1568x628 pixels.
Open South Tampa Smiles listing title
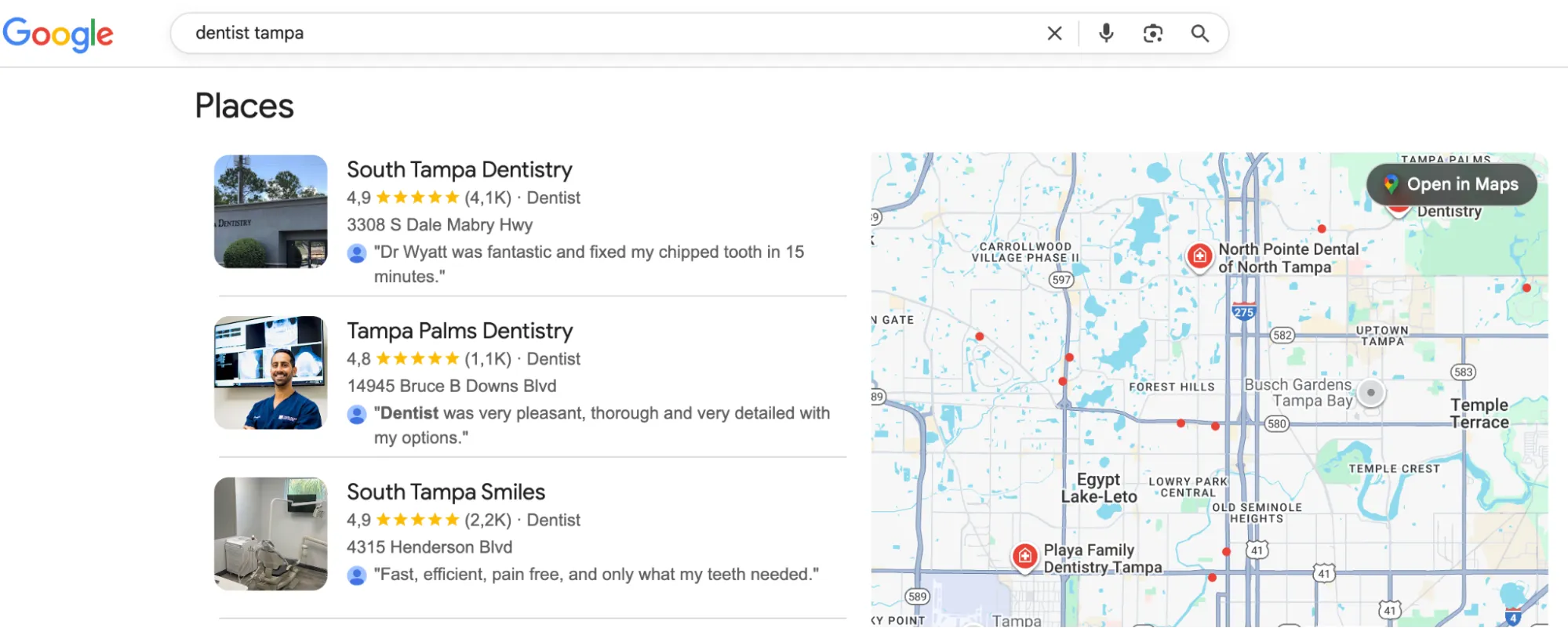(x=446, y=492)
